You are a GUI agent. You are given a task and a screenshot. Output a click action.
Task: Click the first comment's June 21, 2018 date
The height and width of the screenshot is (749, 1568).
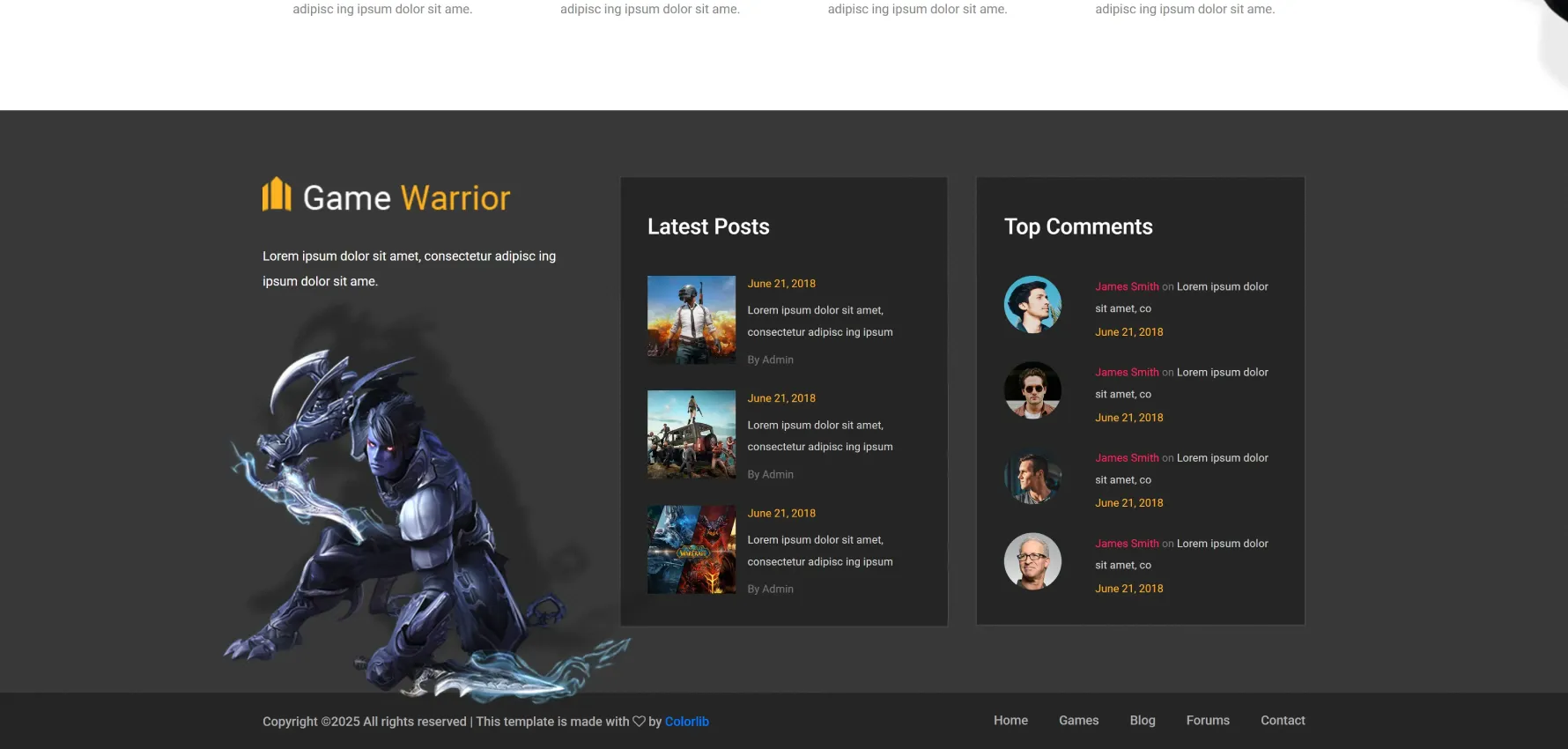(1129, 332)
